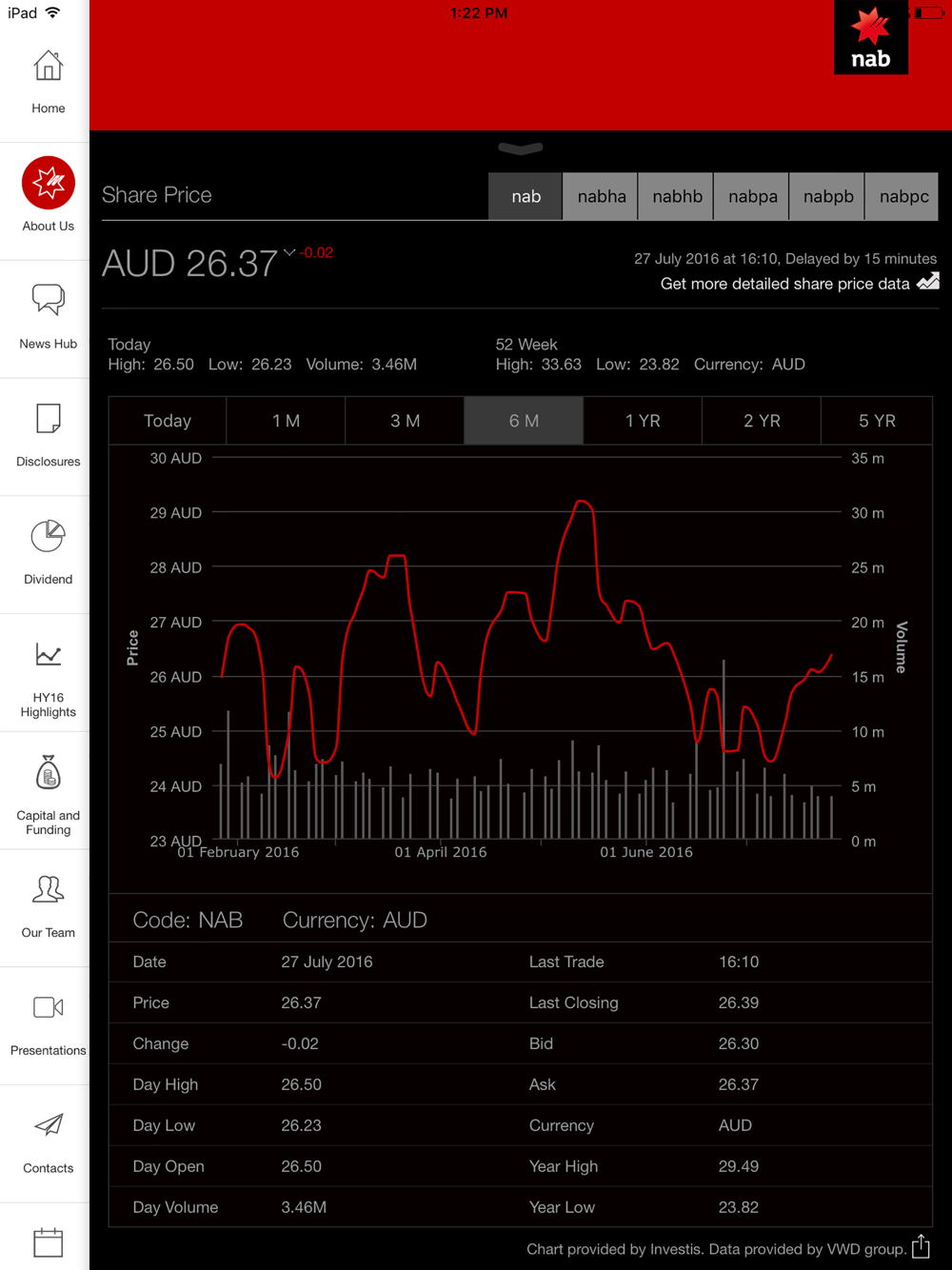Open the Disclosures document icon
This screenshot has height=1270, width=952.
coord(49,418)
